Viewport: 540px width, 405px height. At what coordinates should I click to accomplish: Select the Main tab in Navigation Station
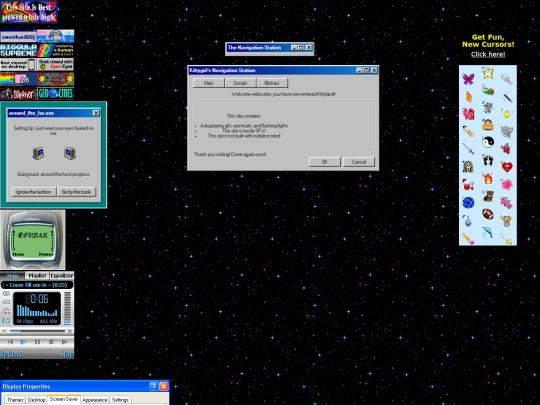[209, 83]
